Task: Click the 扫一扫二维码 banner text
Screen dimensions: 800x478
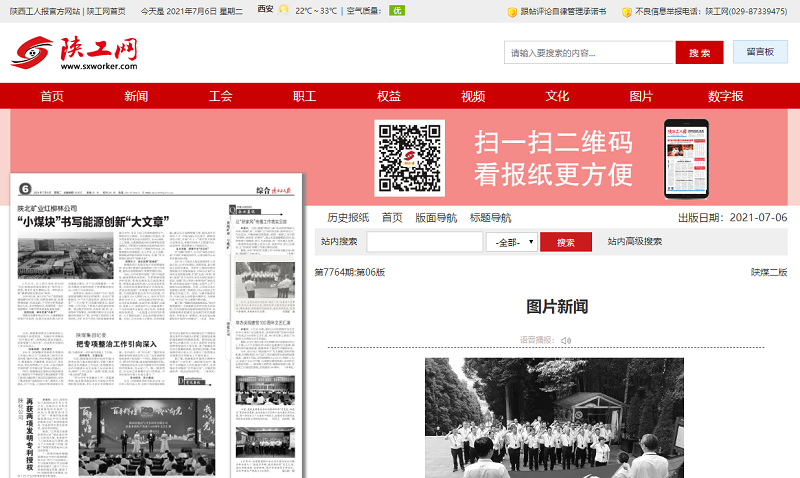Action: [554, 142]
